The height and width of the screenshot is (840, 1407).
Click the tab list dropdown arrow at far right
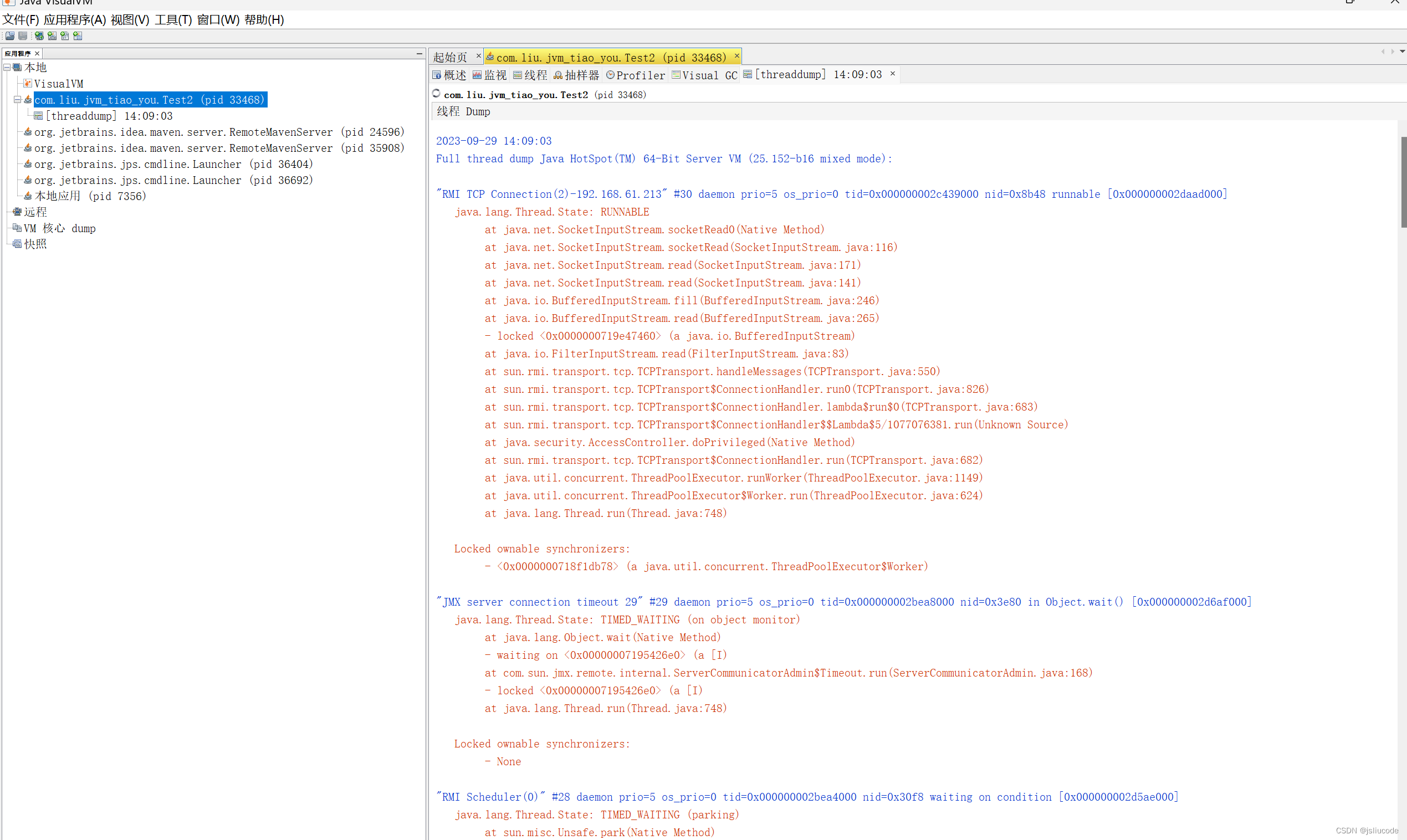pos(1402,52)
